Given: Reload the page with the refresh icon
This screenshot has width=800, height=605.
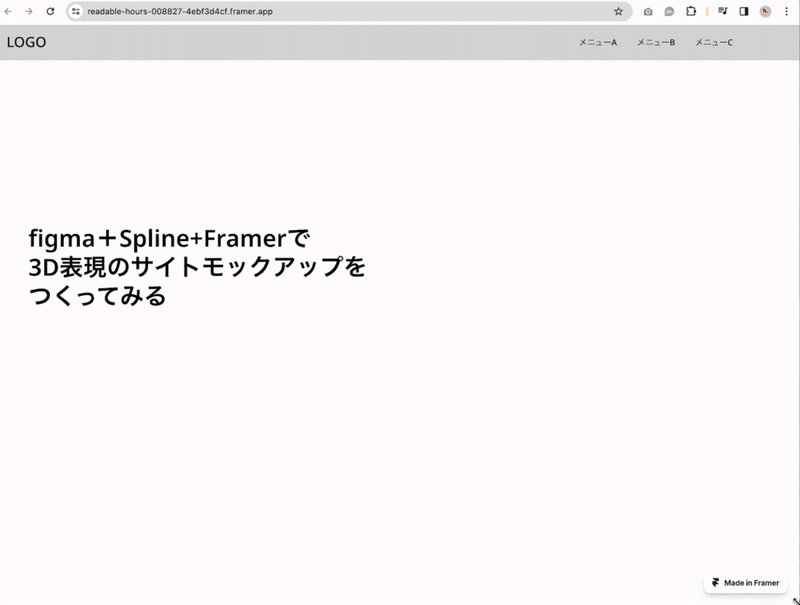Looking at the screenshot, I should click(x=50, y=11).
